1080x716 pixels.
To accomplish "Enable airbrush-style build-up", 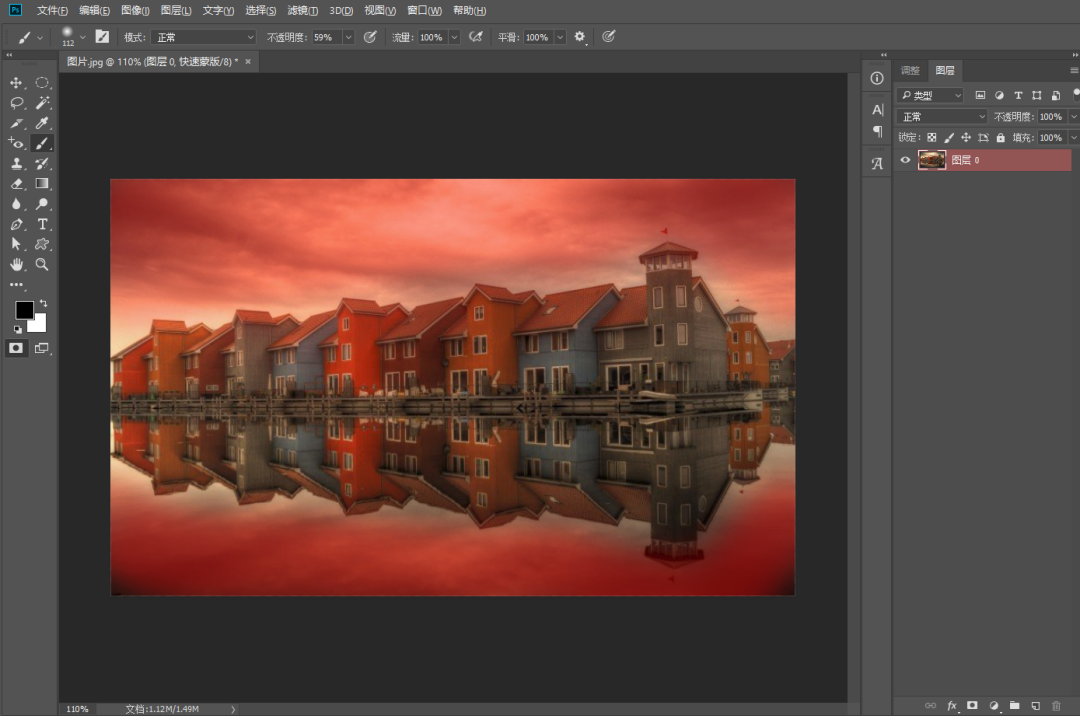I will pyautogui.click(x=475, y=37).
